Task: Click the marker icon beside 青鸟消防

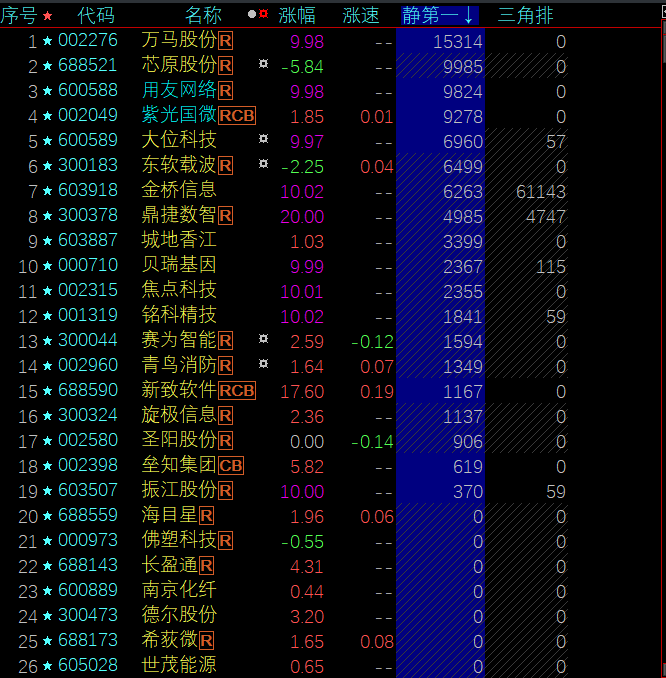Action: [263, 364]
